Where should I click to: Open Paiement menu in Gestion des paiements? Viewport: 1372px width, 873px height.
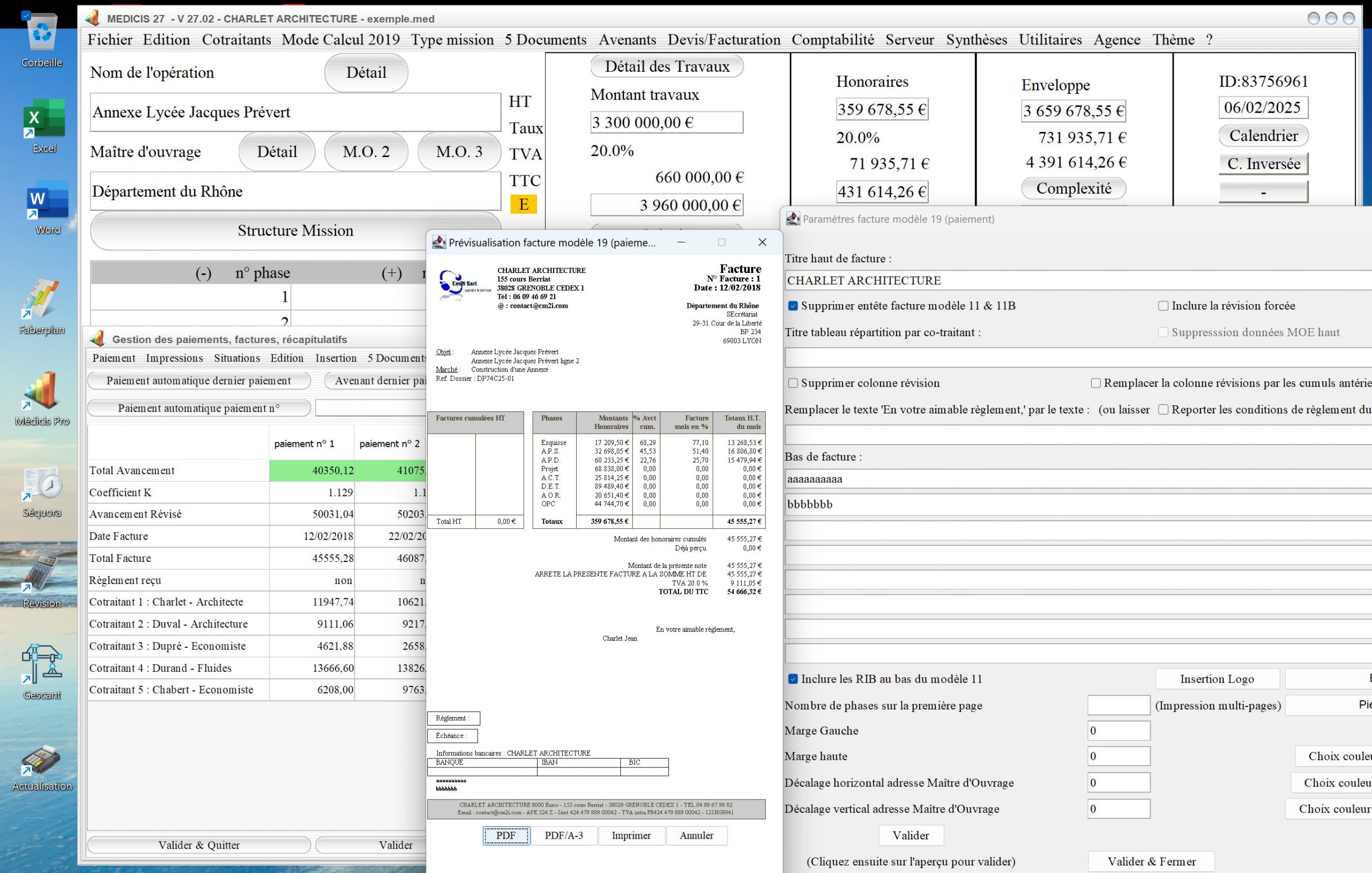pyautogui.click(x=114, y=358)
